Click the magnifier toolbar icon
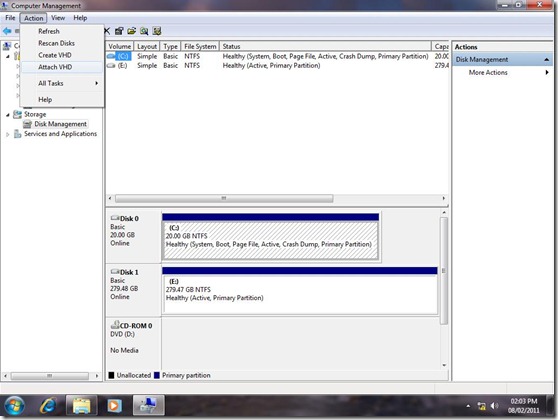The height and width of the screenshot is (420, 558). pos(144,31)
